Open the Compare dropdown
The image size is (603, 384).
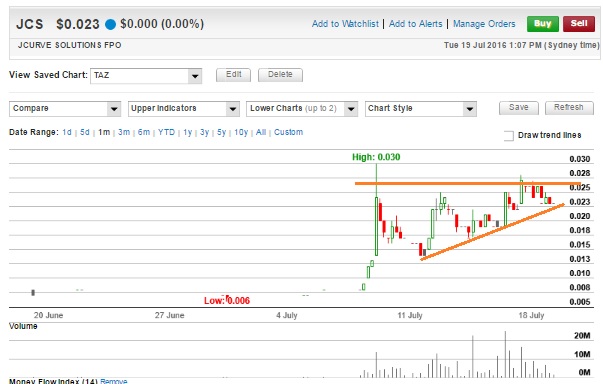point(65,109)
